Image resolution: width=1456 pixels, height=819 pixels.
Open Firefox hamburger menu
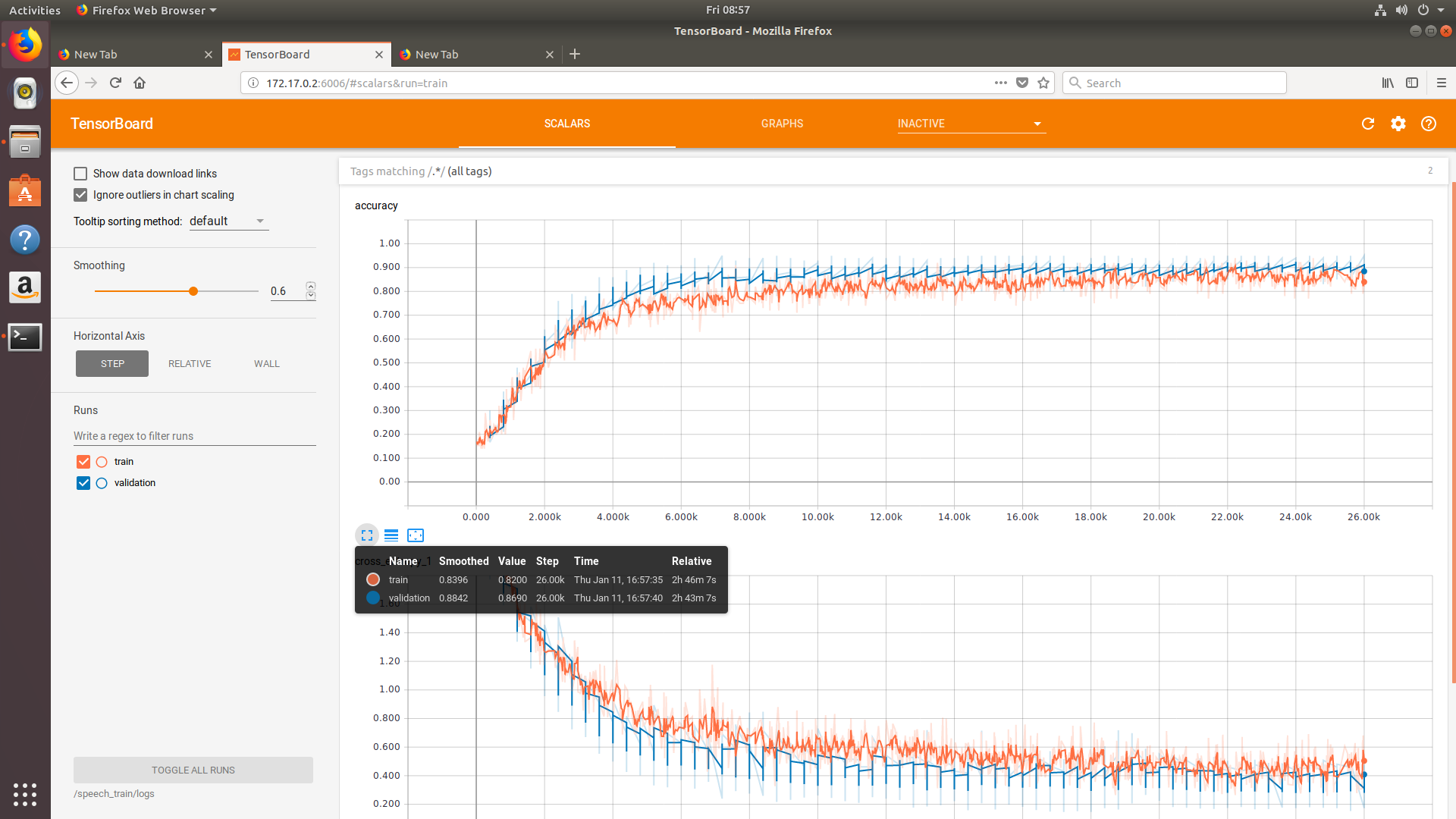tap(1442, 83)
